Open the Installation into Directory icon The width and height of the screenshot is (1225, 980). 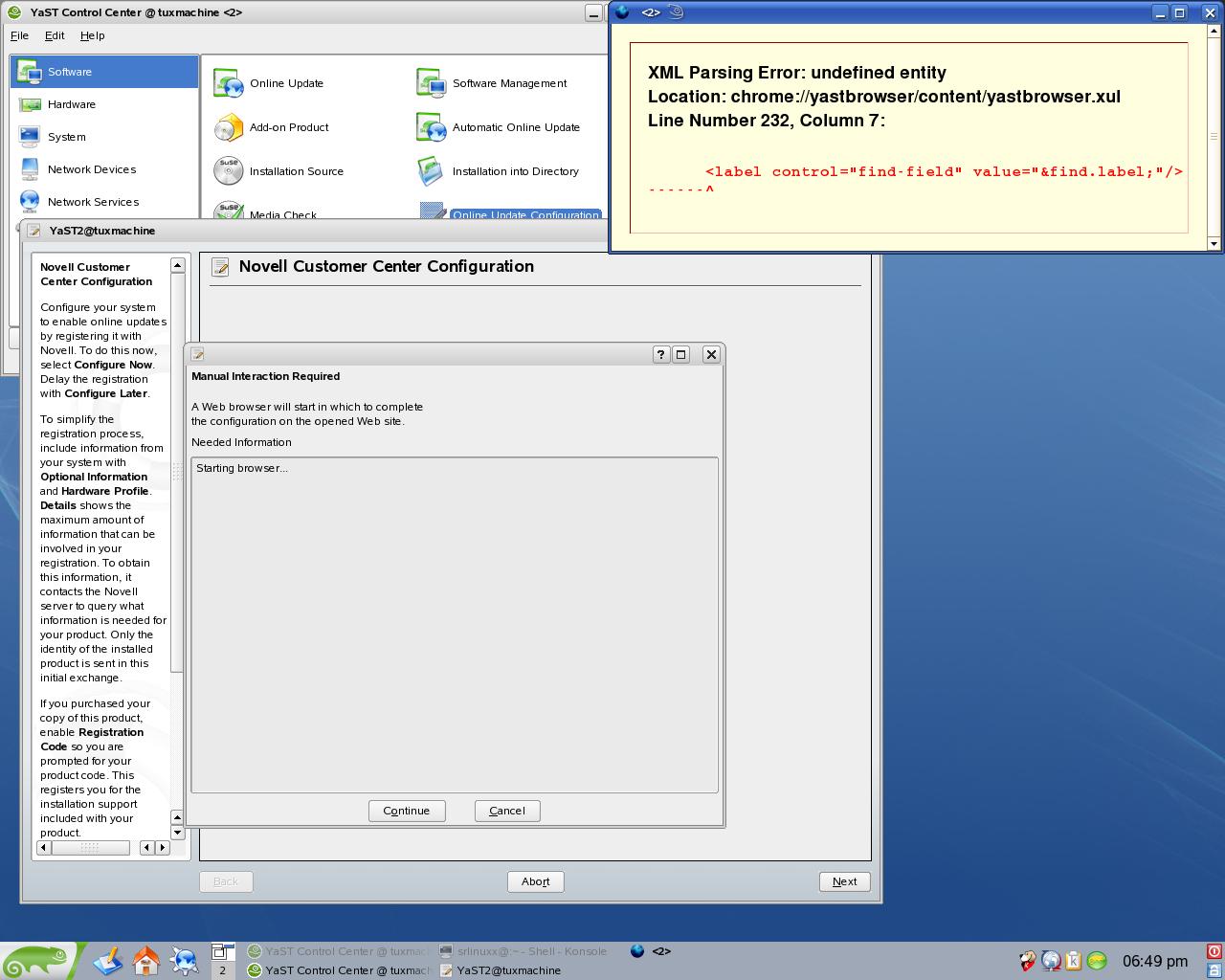(x=432, y=171)
